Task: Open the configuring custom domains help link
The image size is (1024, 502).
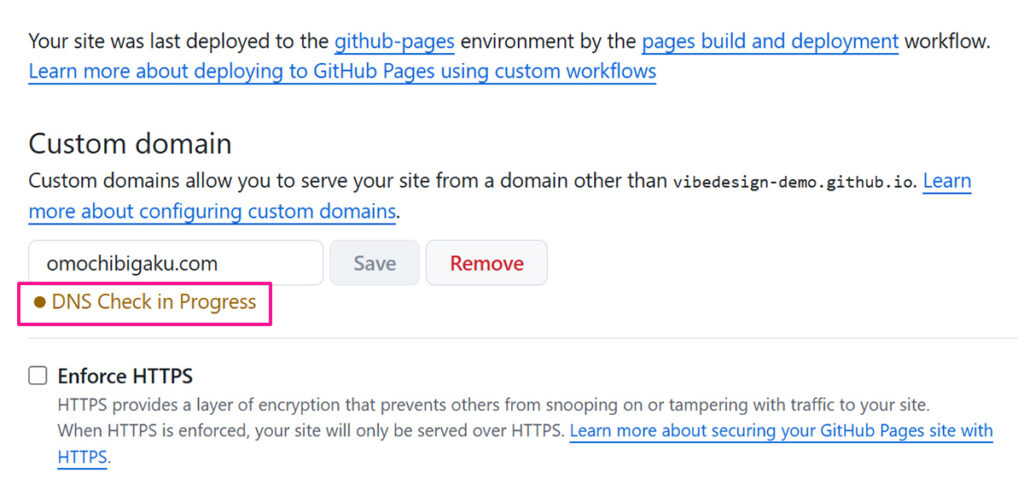Action: pyautogui.click(x=212, y=212)
